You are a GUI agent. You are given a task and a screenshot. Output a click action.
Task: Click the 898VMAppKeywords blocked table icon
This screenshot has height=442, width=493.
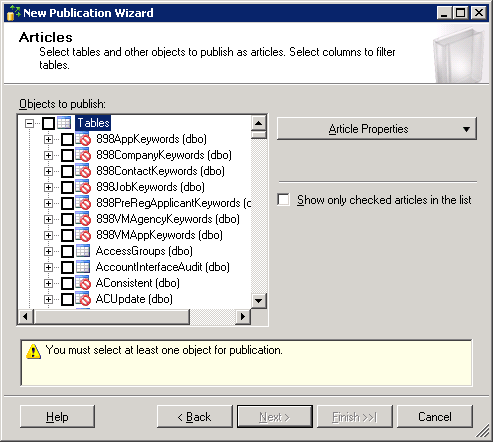(x=83, y=235)
